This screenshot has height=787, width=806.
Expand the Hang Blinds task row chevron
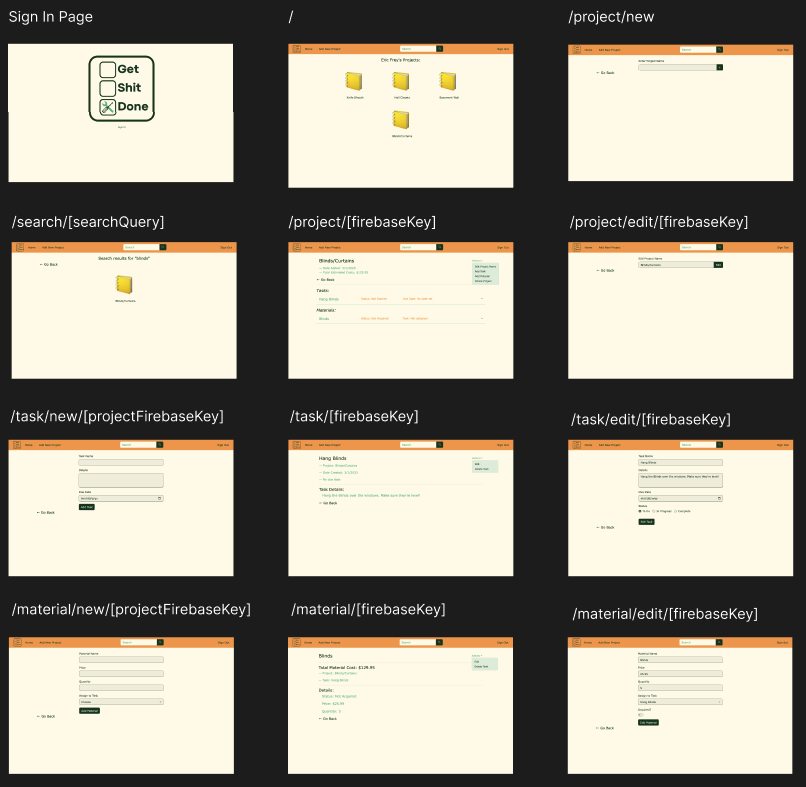[481, 299]
